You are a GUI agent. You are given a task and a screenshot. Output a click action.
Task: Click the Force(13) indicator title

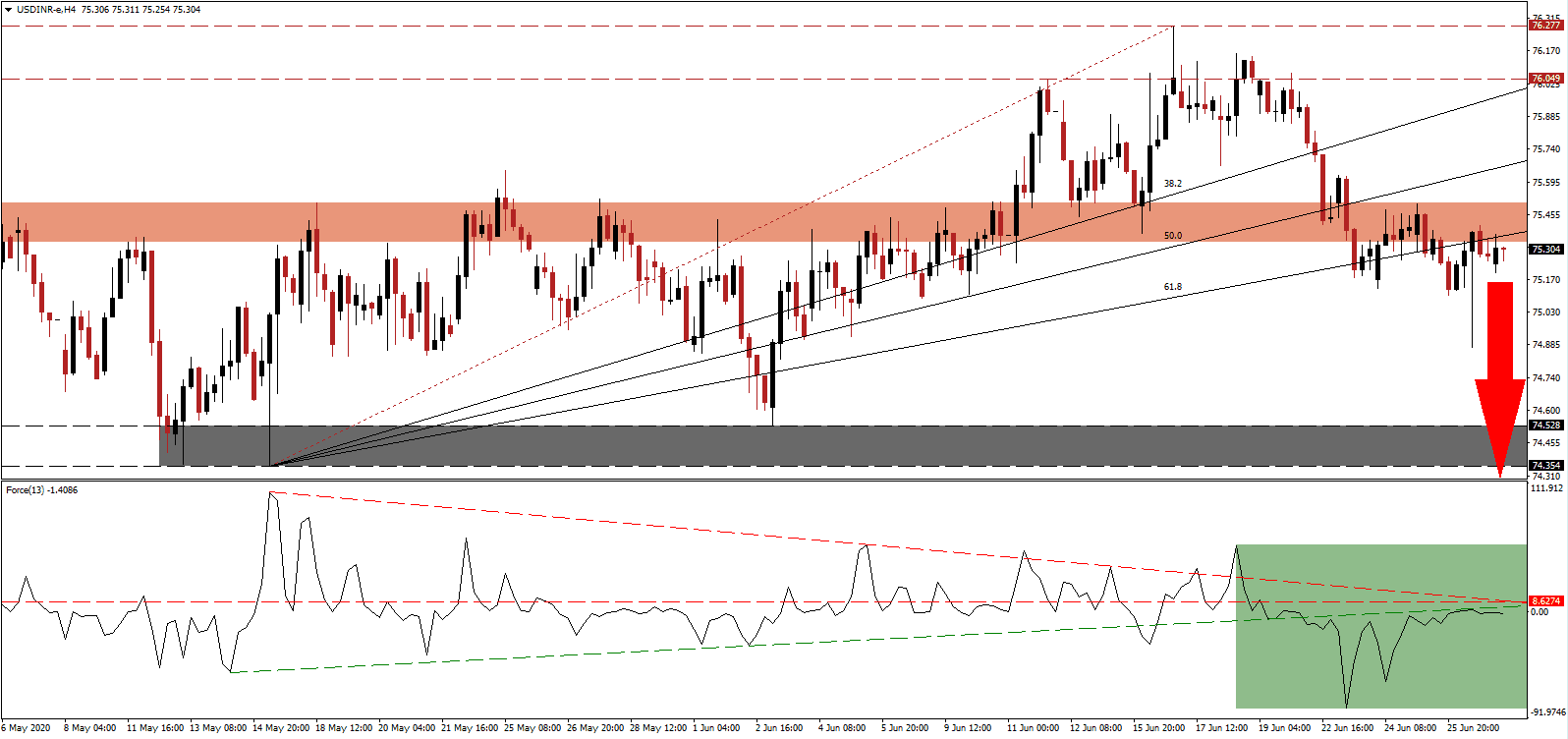[x=41, y=489]
